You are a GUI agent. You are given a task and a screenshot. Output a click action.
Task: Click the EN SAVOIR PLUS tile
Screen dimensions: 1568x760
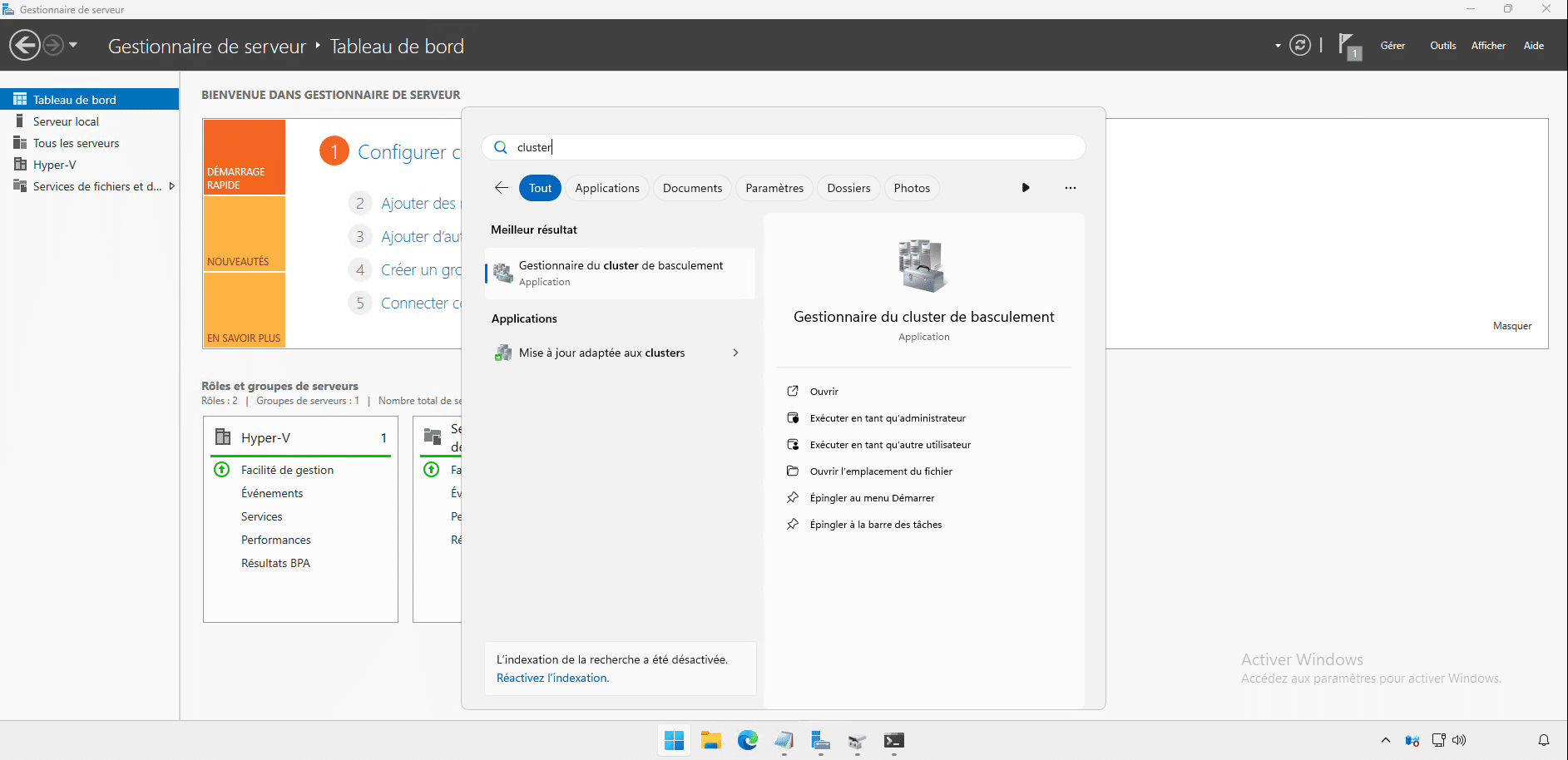245,309
